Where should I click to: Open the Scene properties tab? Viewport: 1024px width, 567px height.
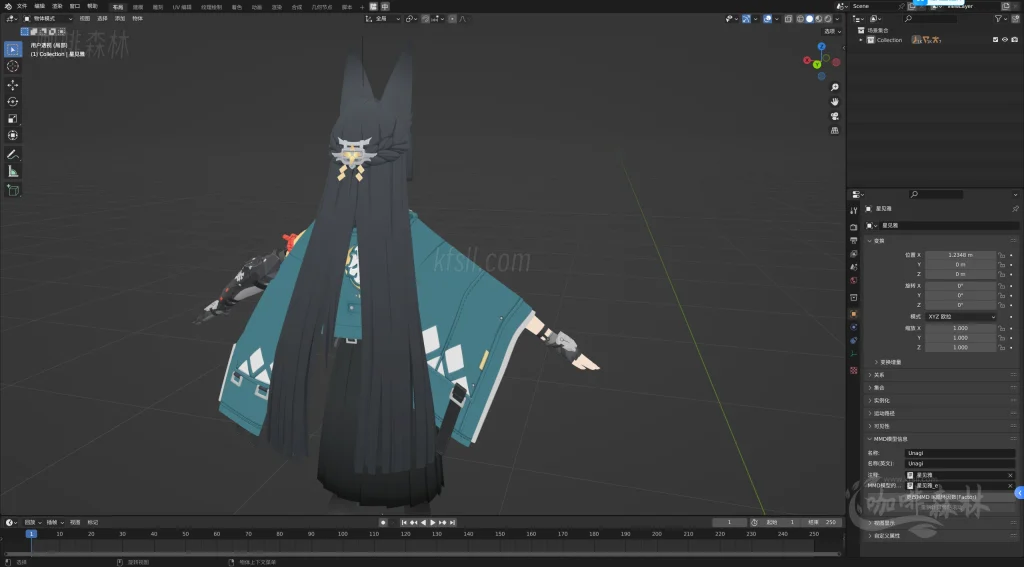coord(854,267)
